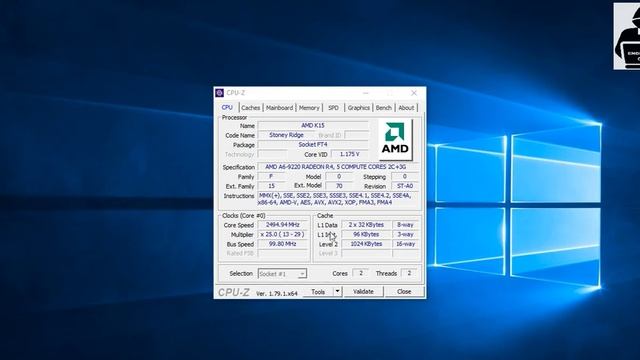Click the Revision value ST-A0

[x=405, y=186]
